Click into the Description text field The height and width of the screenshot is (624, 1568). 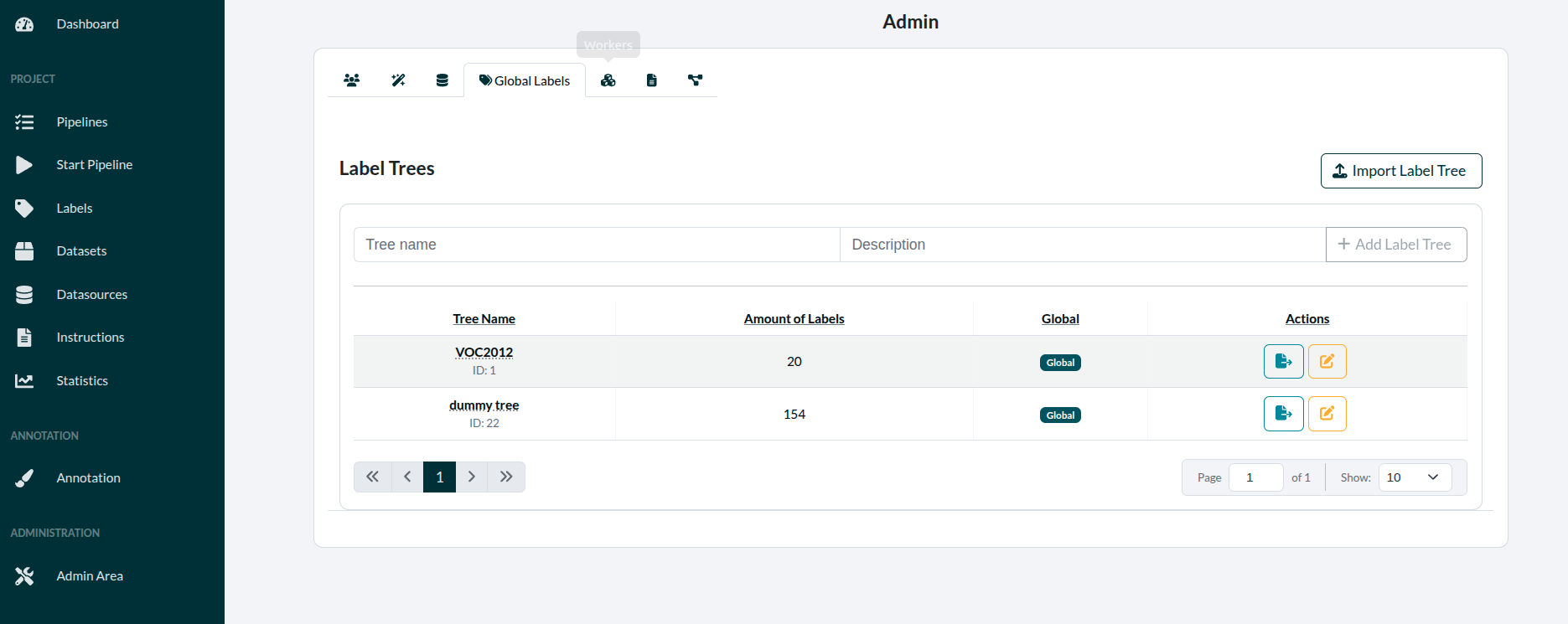click(x=1082, y=245)
